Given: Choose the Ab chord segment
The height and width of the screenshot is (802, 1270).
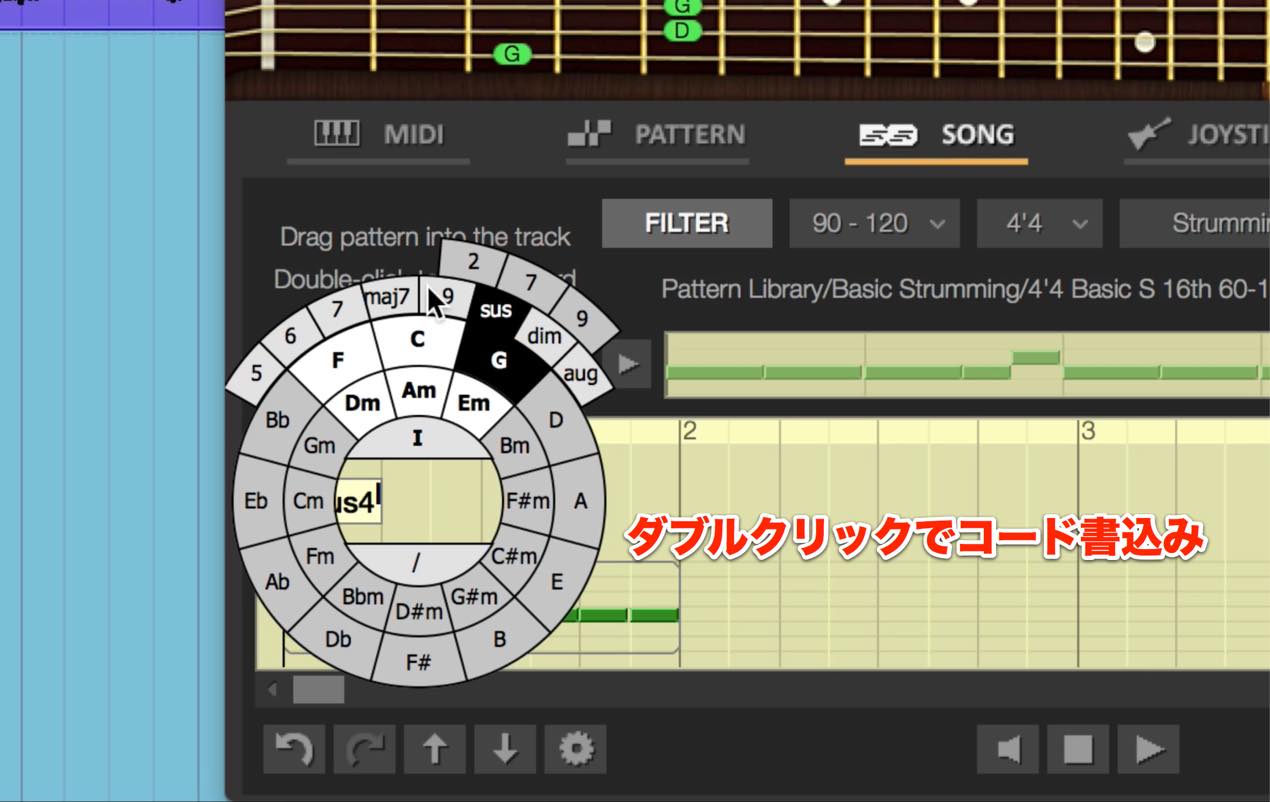Looking at the screenshot, I should pos(277,580).
